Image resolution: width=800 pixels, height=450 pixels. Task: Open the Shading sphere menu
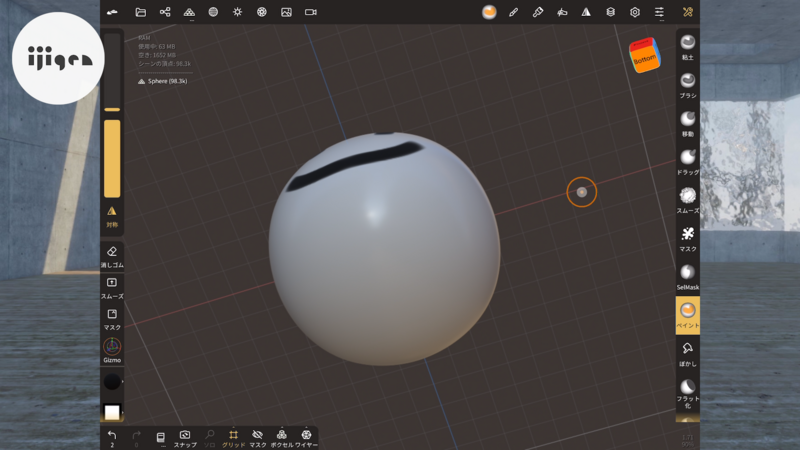[x=213, y=12]
